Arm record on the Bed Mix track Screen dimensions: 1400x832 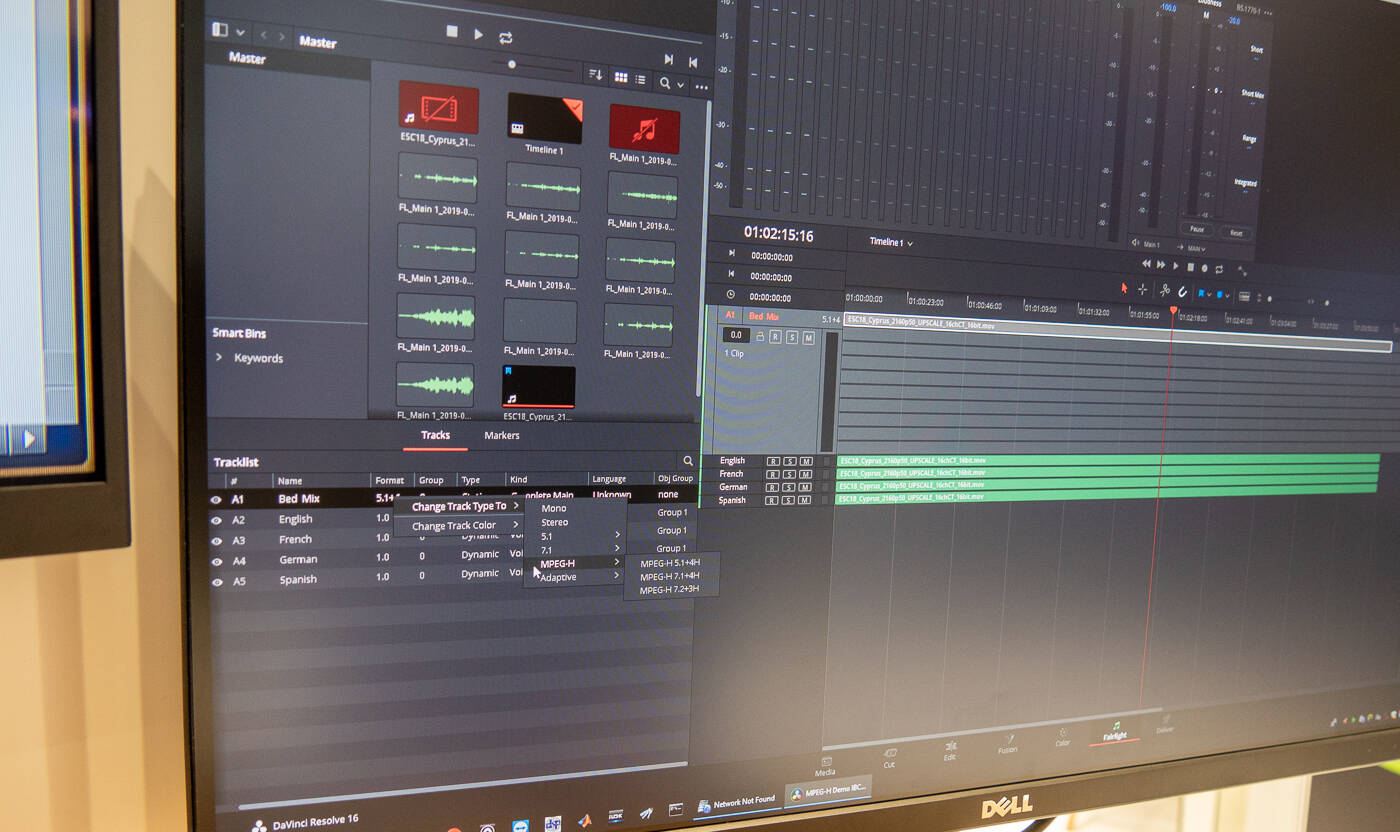tap(775, 337)
